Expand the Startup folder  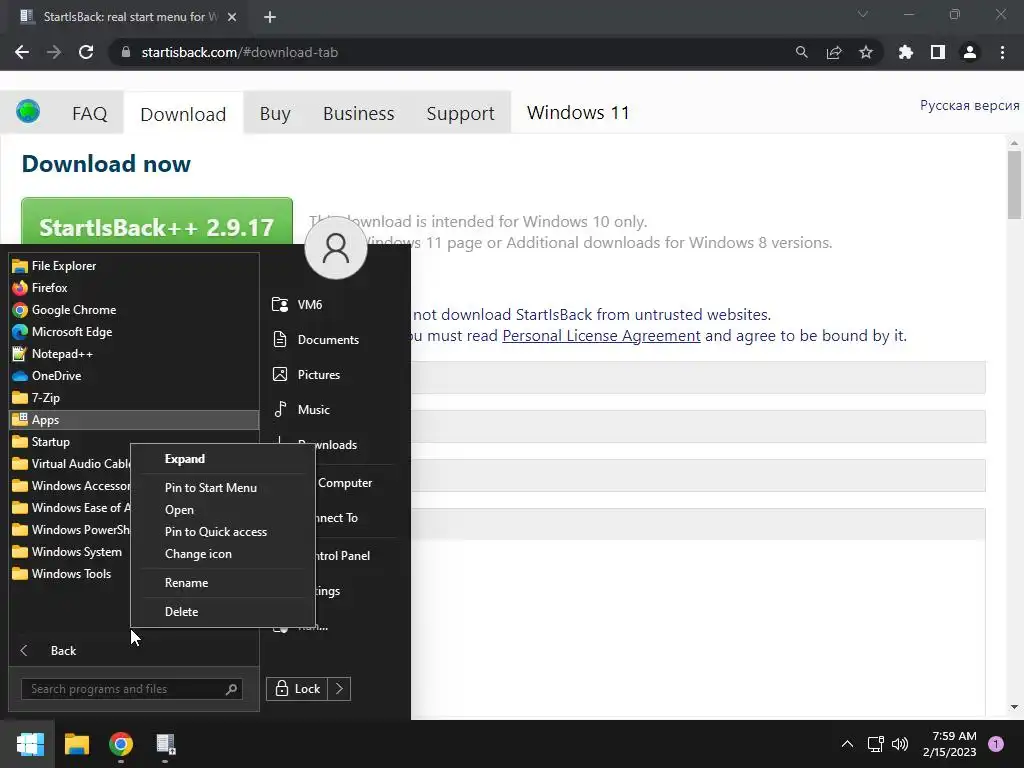134,441
